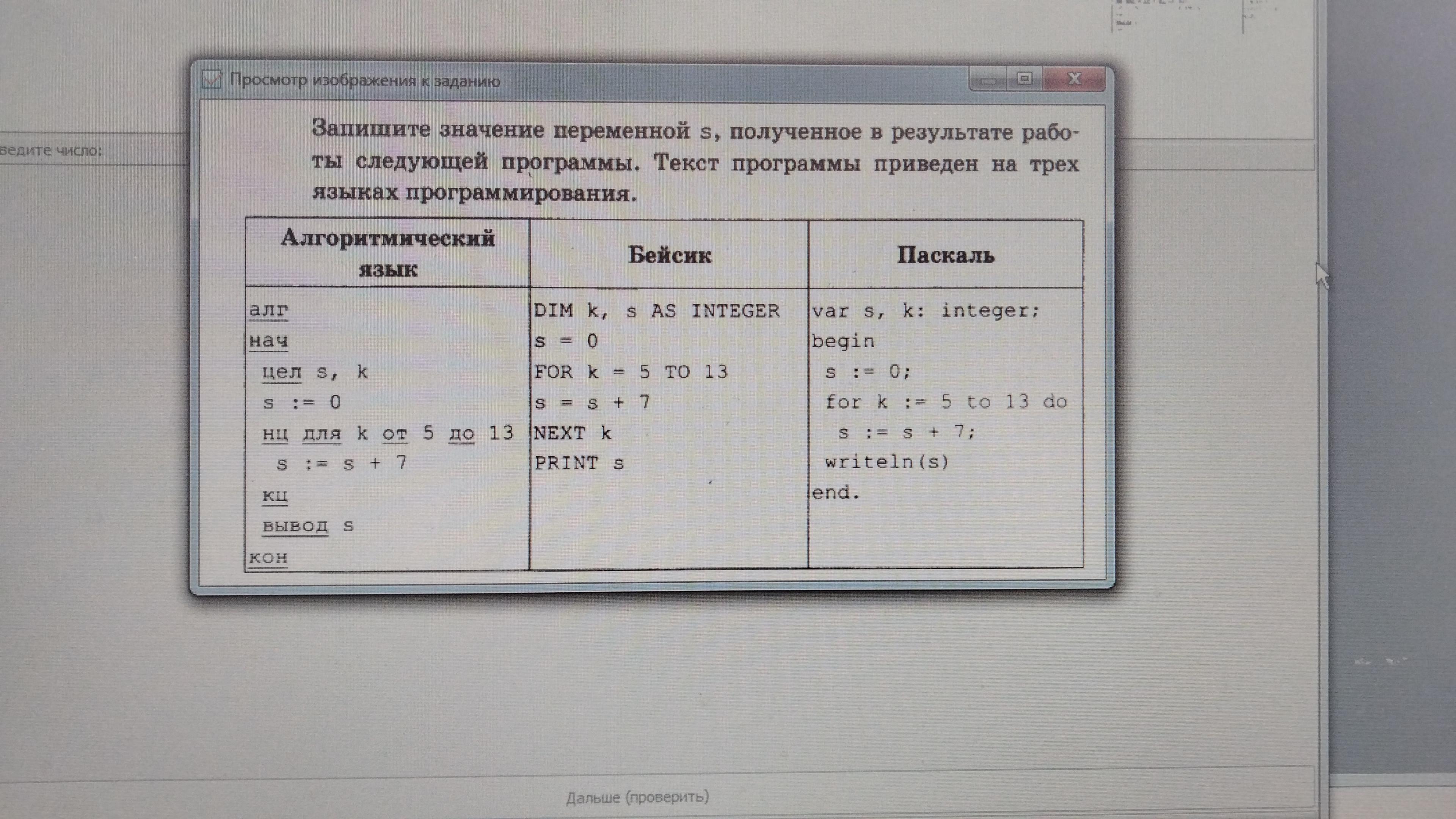Viewport: 1456px width, 819px height.
Task: Click the line FOR k = 5 TO 13
Action: coord(631,372)
